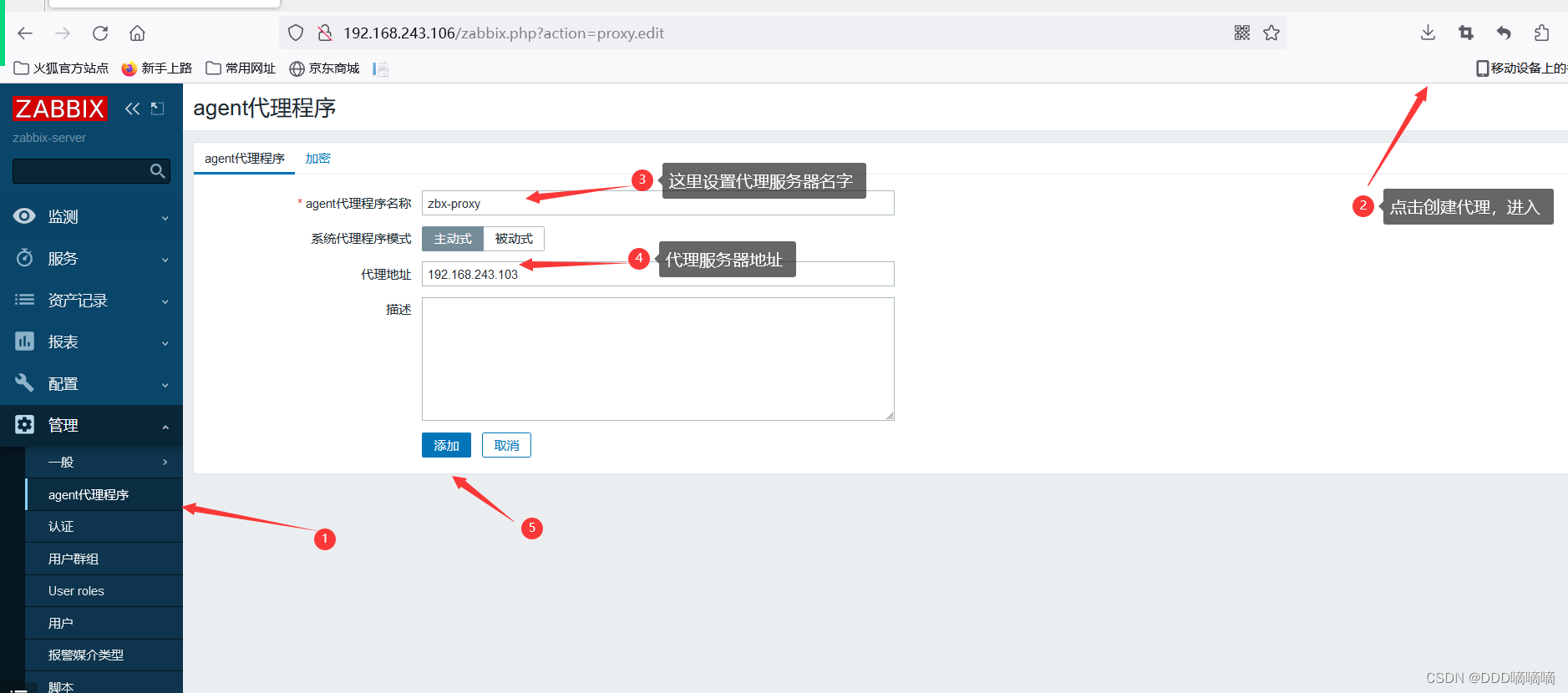Collapse the 管理 menu chevron
The height and width of the screenshot is (693, 1568).
click(165, 427)
